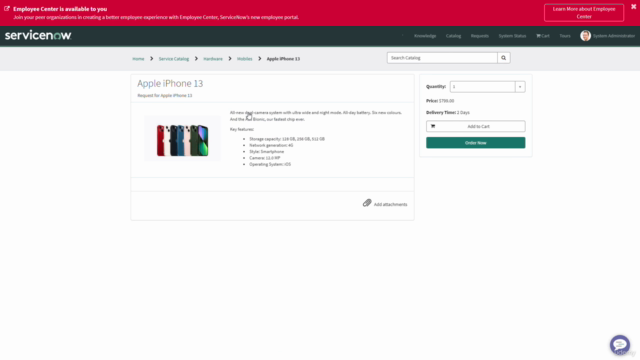Viewport: 640px width, 360px height.
Task: Close the Employee Center banner
Action: 633,7
